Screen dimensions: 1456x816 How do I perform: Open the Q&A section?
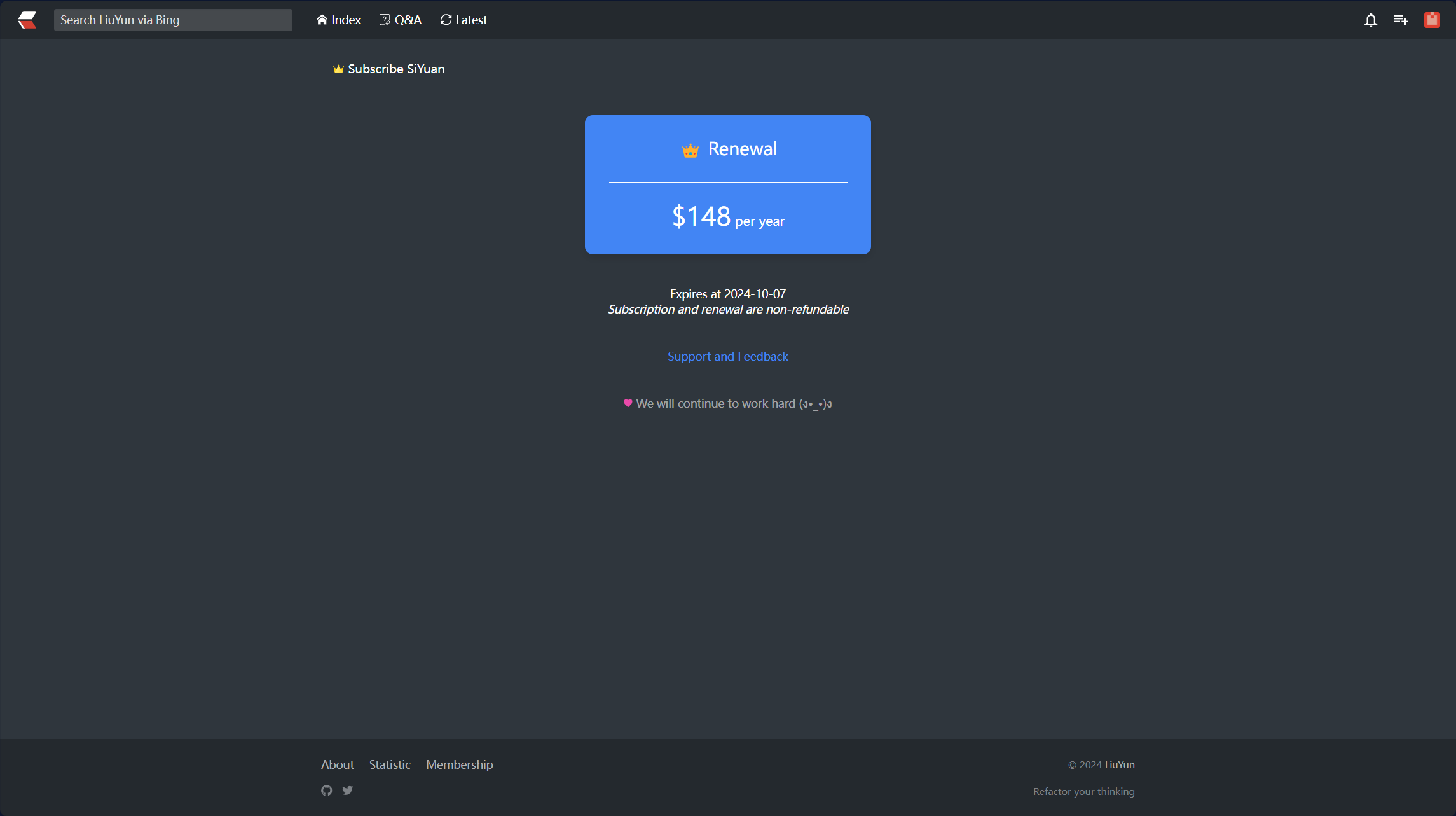(401, 20)
